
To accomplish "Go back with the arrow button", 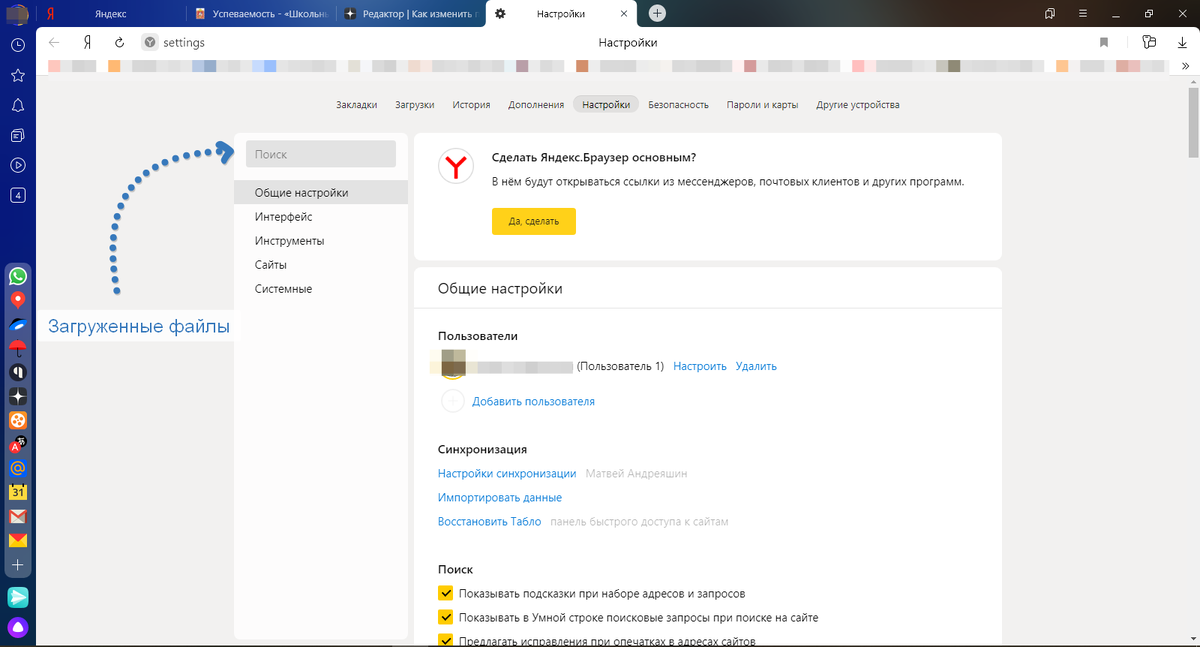I will 54,43.
